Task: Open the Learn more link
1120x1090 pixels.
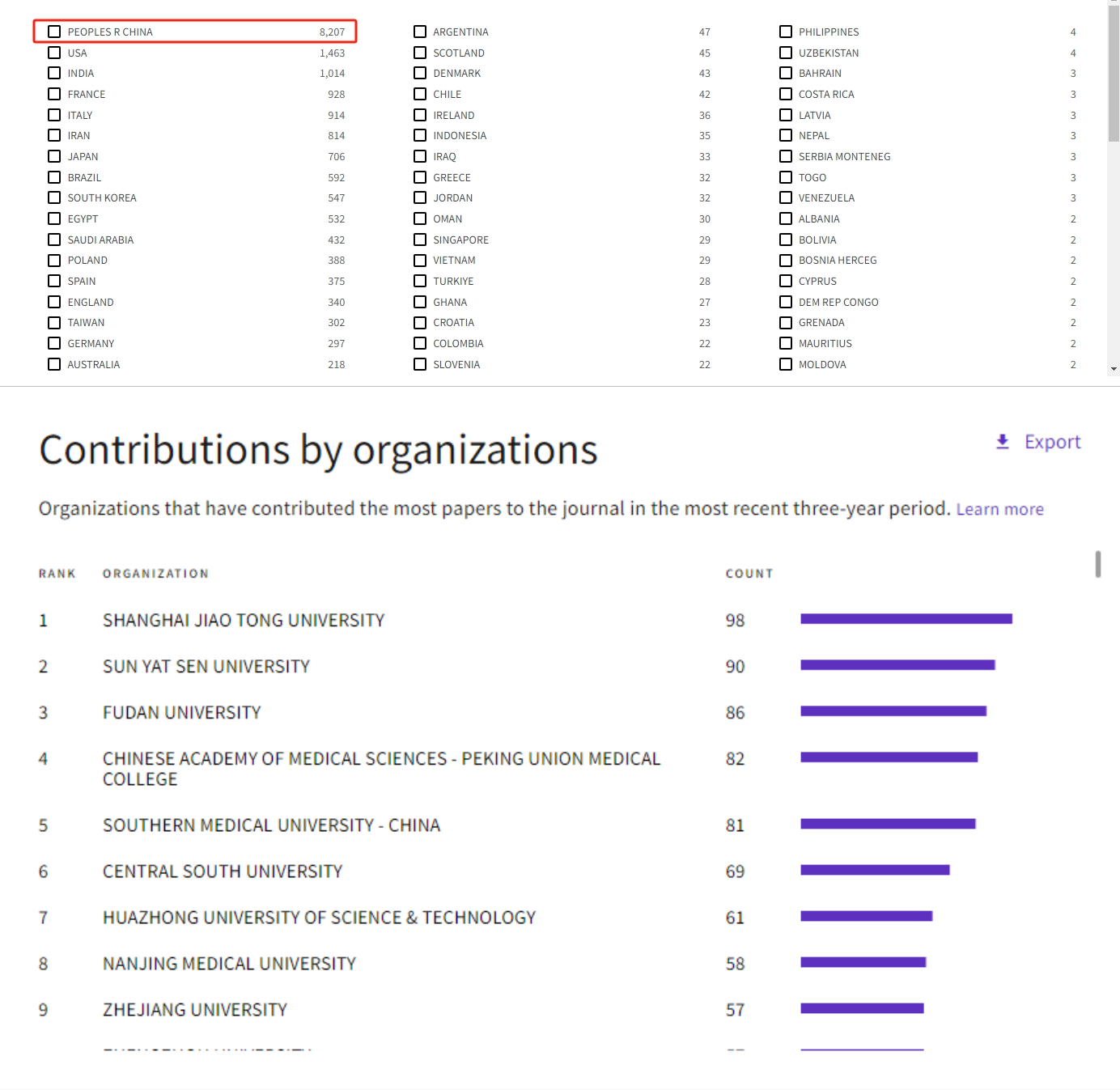Action: (x=1000, y=509)
